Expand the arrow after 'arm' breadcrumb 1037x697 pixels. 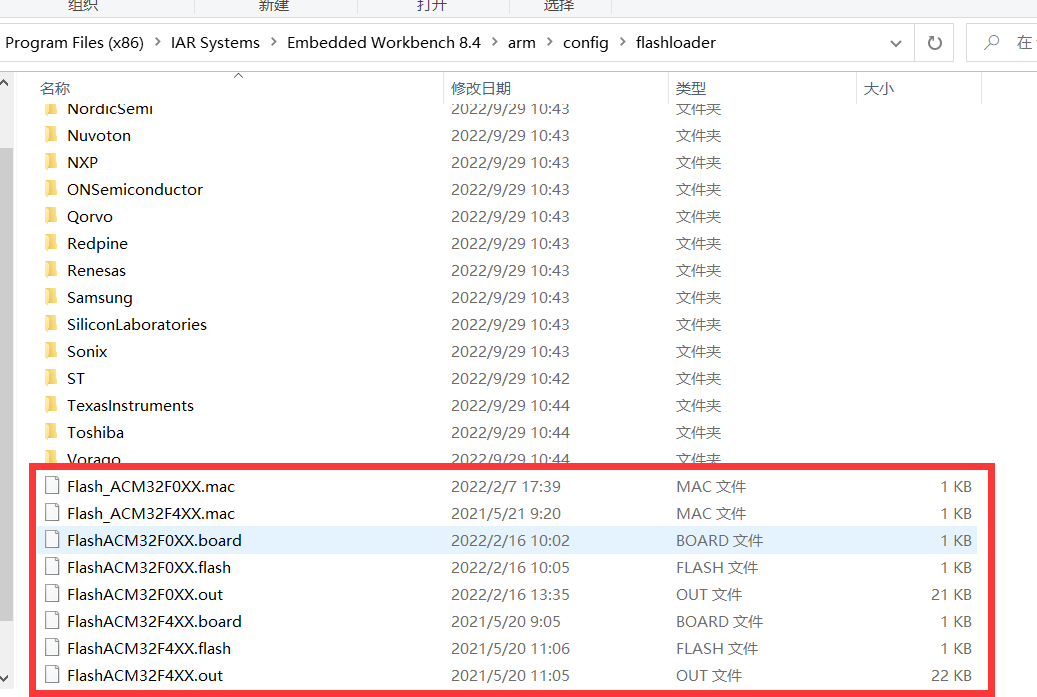pos(549,43)
